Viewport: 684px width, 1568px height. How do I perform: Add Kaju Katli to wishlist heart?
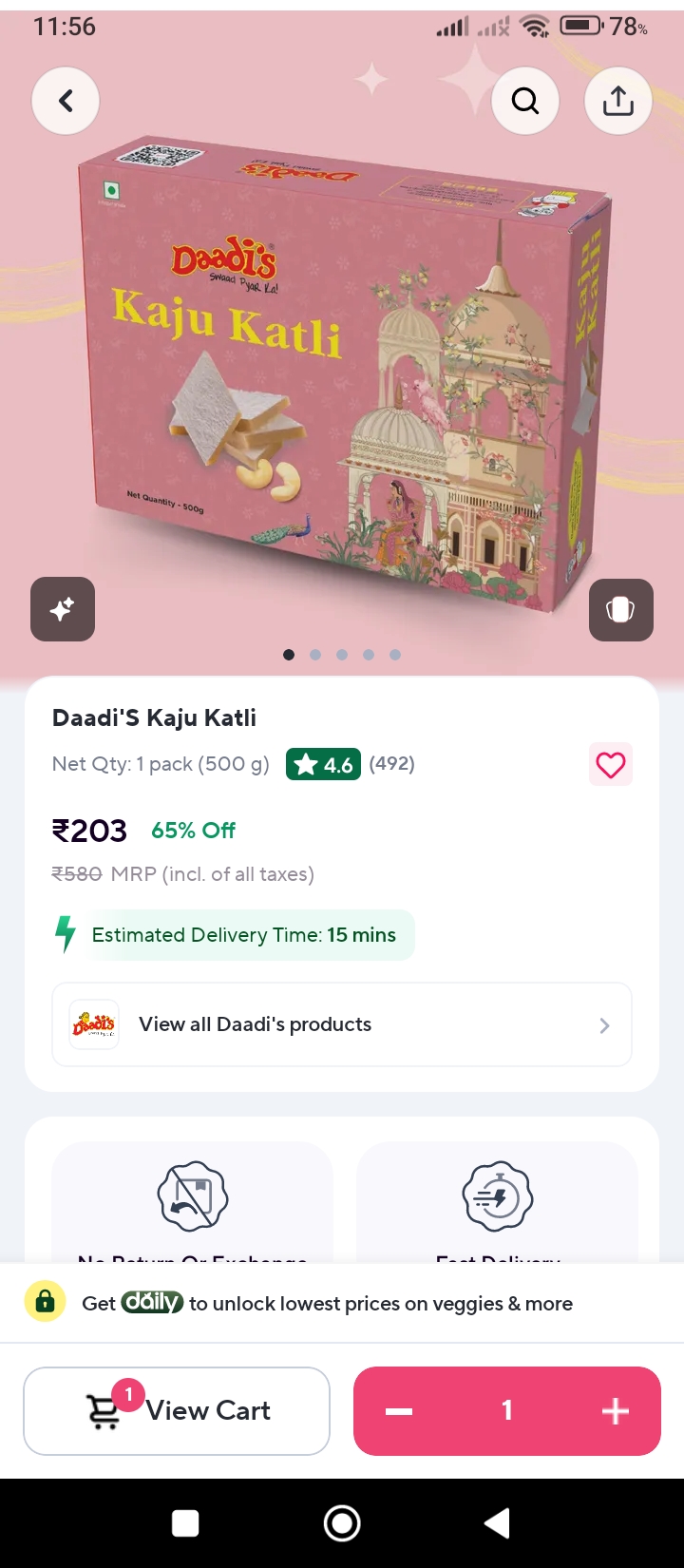(x=611, y=764)
